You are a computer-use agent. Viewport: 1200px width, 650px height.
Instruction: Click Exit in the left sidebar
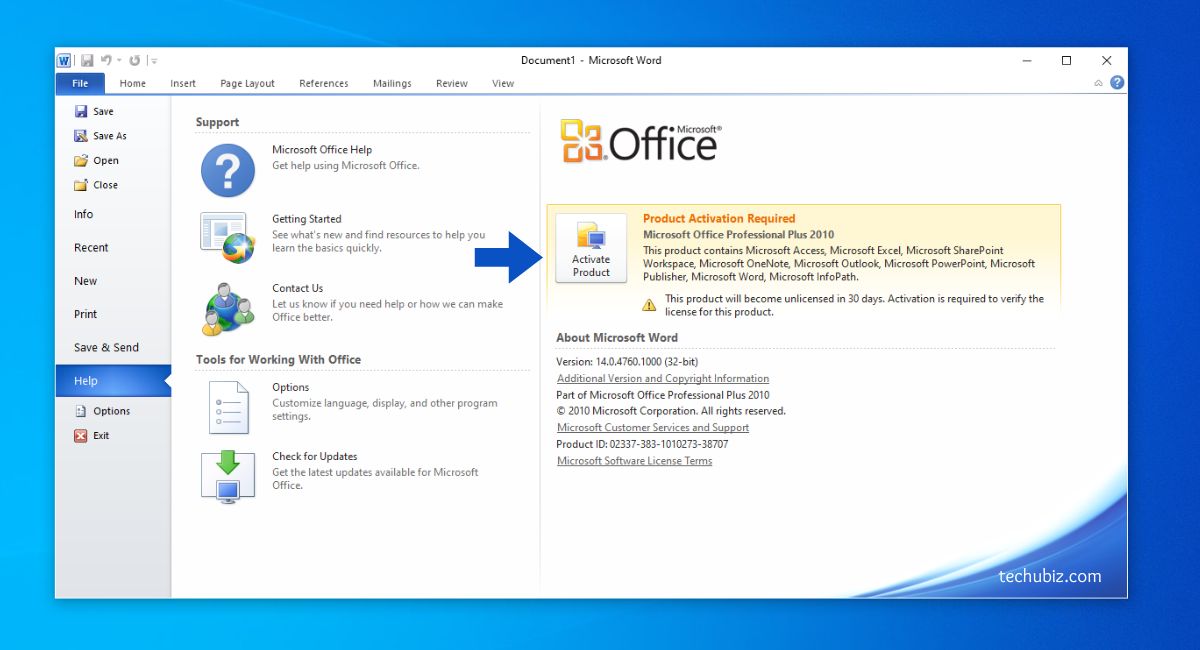[x=92, y=436]
